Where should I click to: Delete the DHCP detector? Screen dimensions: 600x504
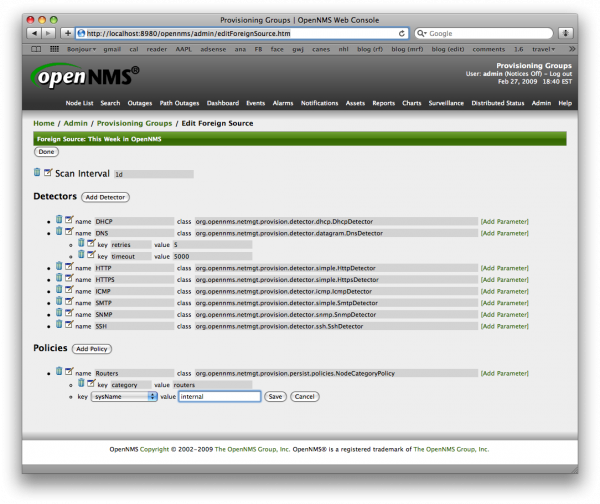pos(59,219)
